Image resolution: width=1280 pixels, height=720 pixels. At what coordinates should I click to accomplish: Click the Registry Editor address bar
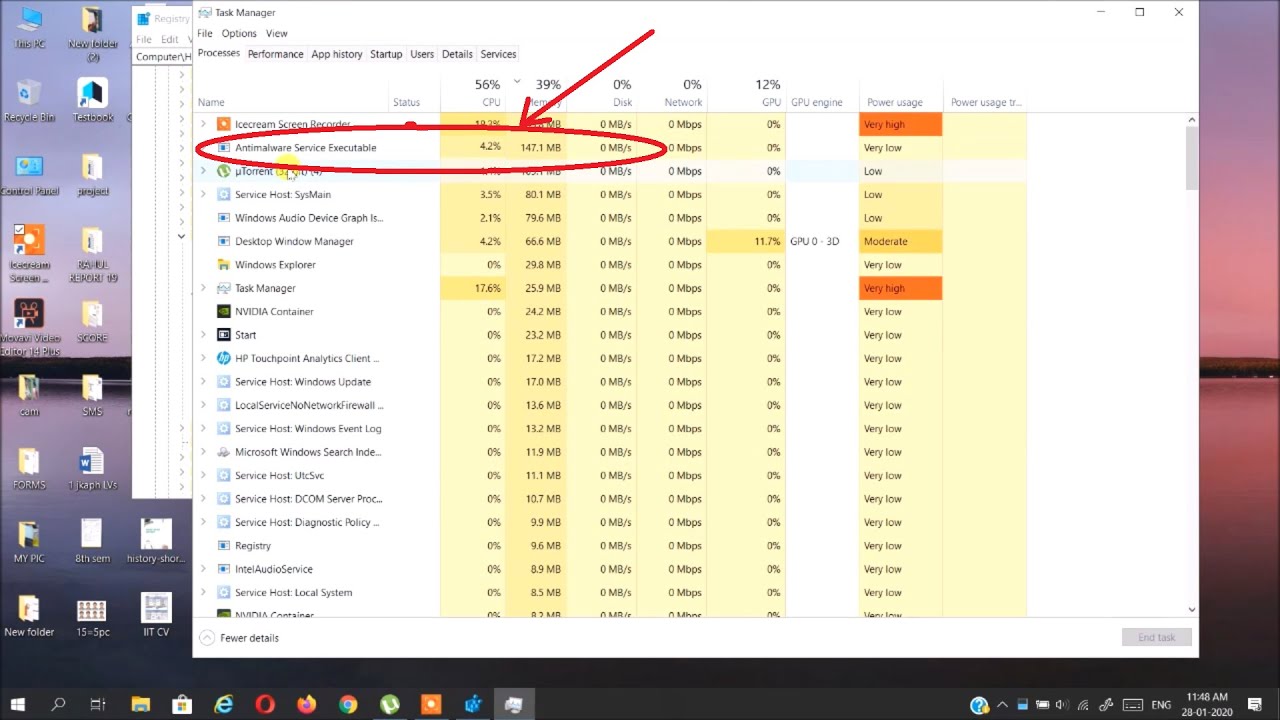(x=163, y=57)
